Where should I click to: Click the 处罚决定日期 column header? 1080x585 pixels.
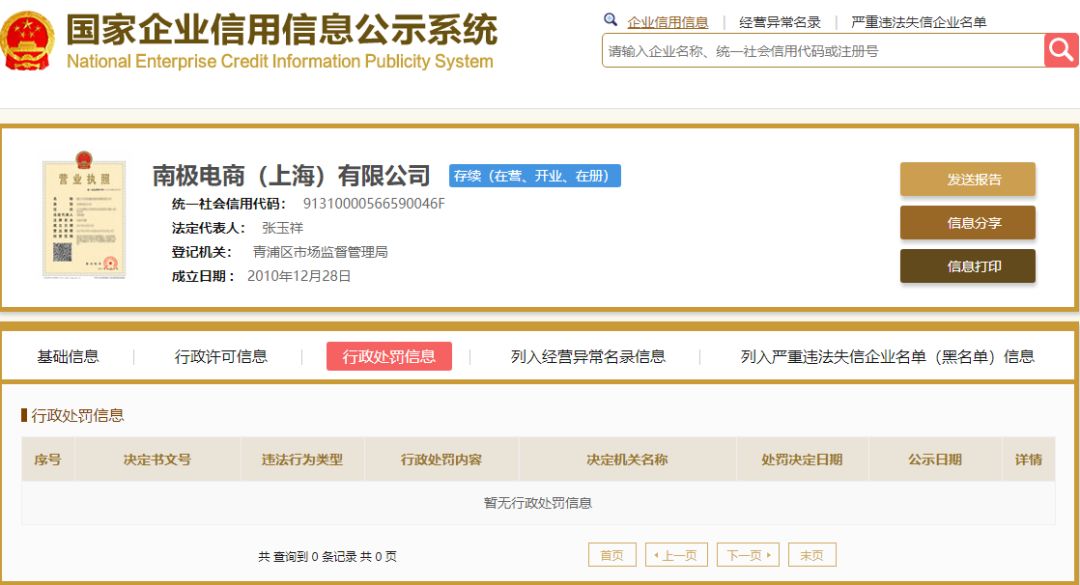(x=802, y=460)
